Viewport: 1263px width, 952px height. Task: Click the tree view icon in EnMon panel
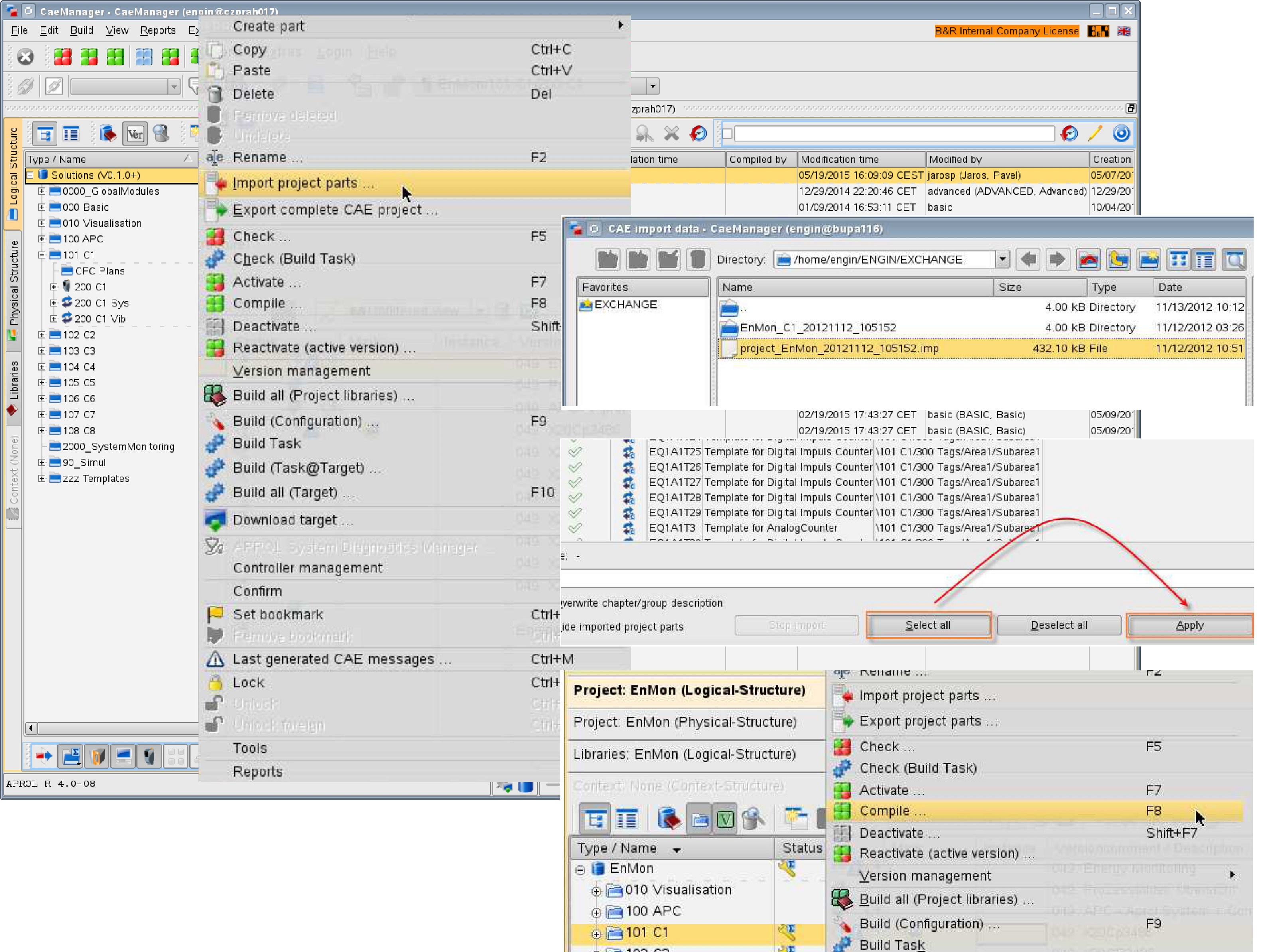[x=594, y=820]
